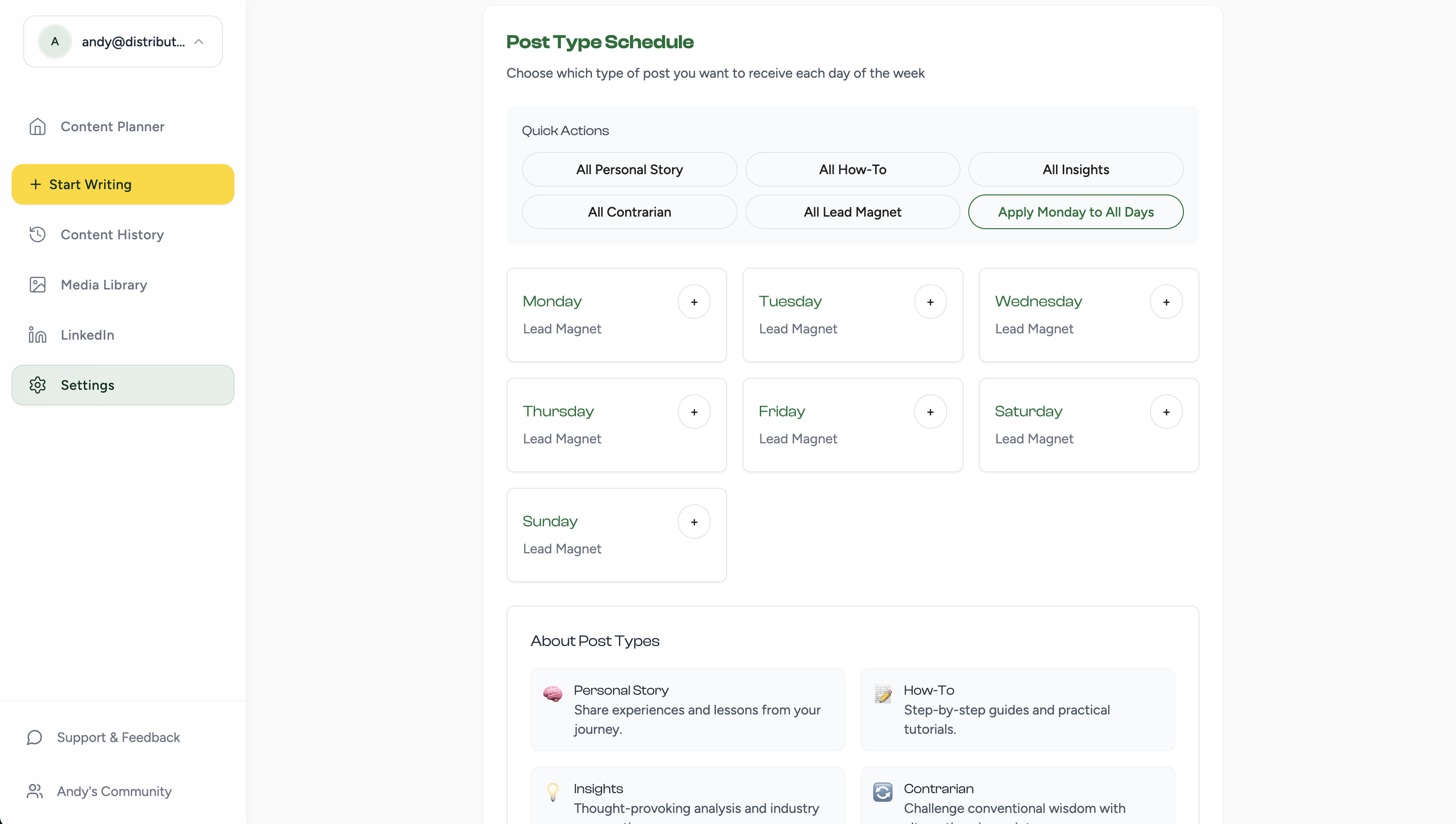Click the Start Writing plus icon
The height and width of the screenshot is (824, 1456).
click(35, 184)
